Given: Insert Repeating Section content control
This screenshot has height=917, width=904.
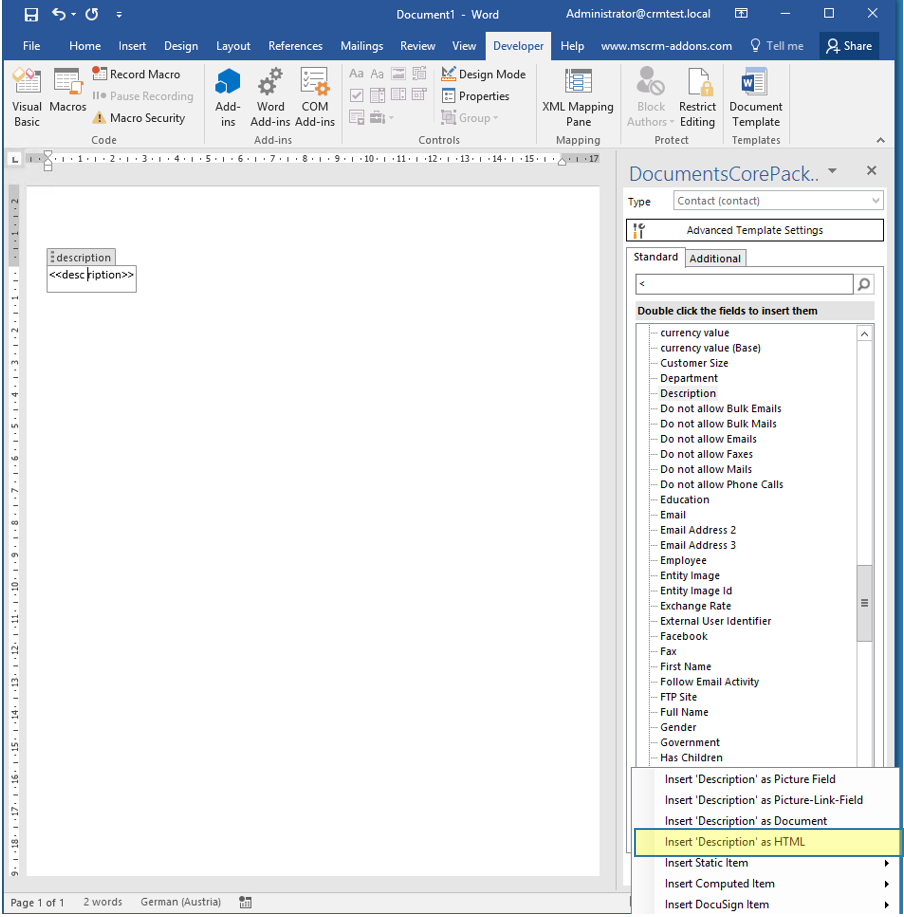Looking at the screenshot, I should point(356,117).
